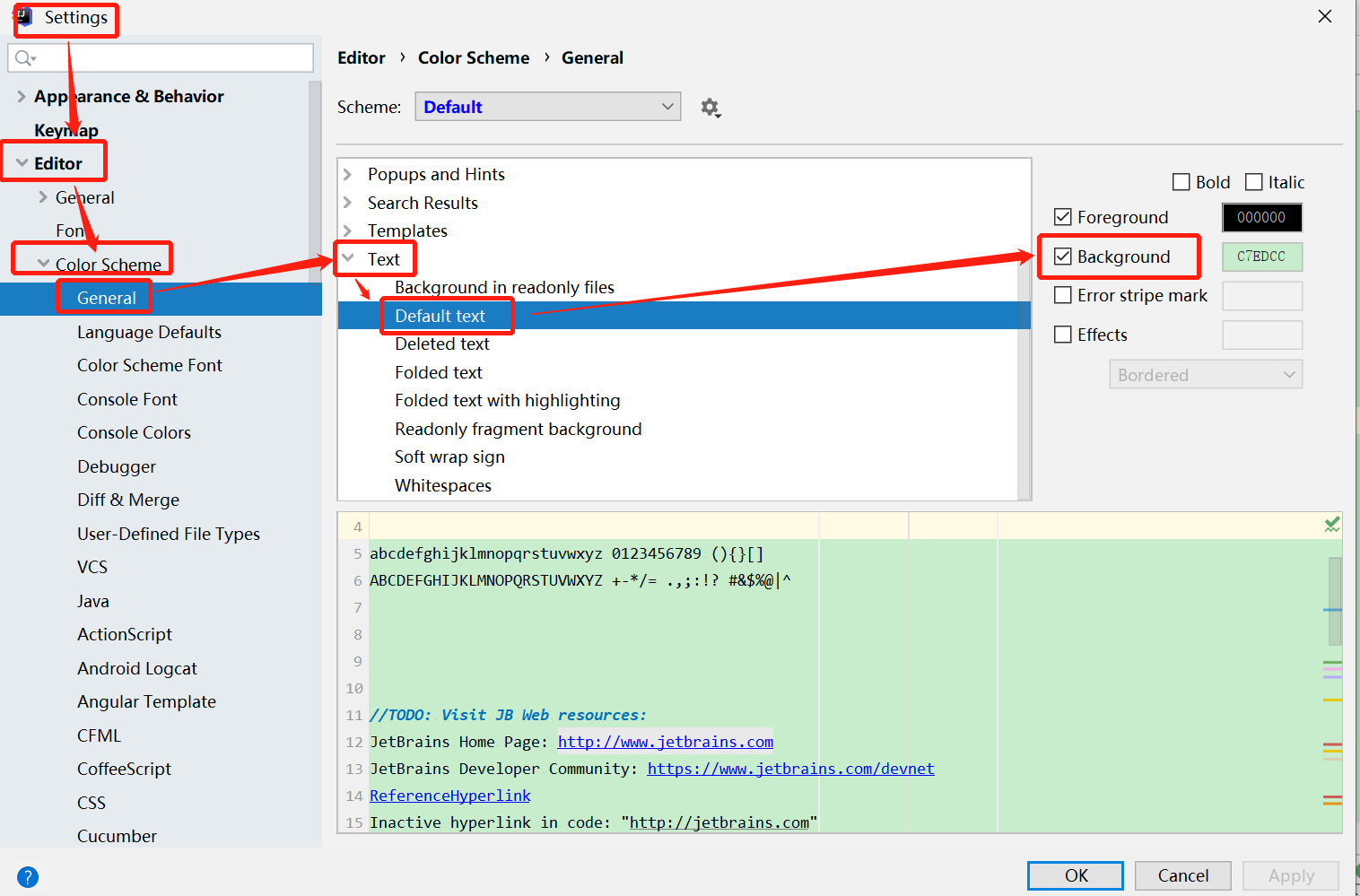Screen dimensions: 1360x896
Task: Expand the Templates node
Action: (x=348, y=231)
